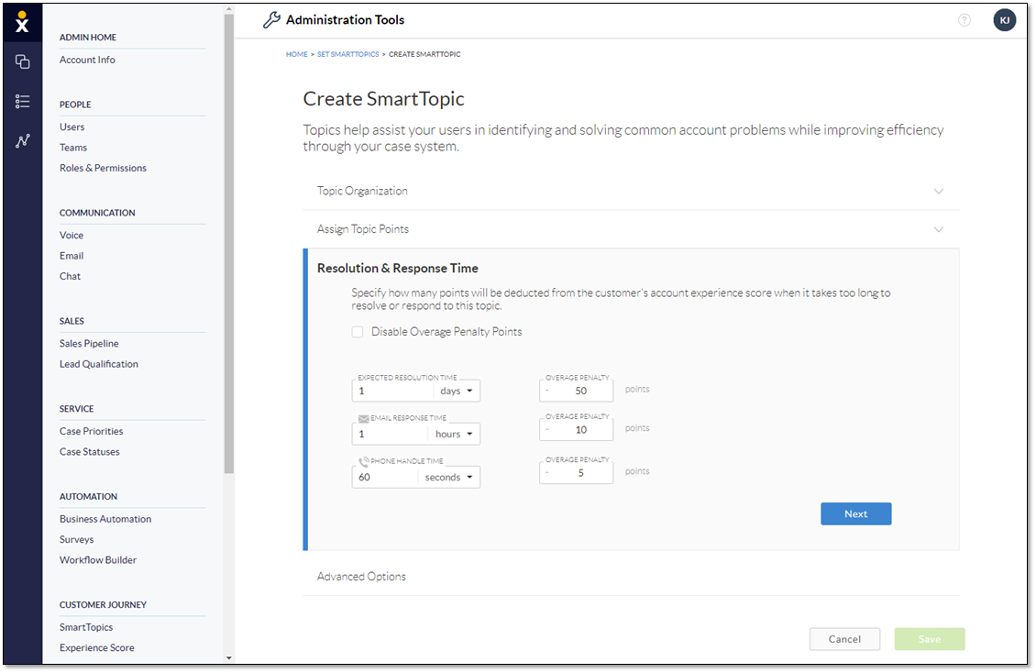Click the blue Next button
1035x672 pixels.
pos(855,514)
